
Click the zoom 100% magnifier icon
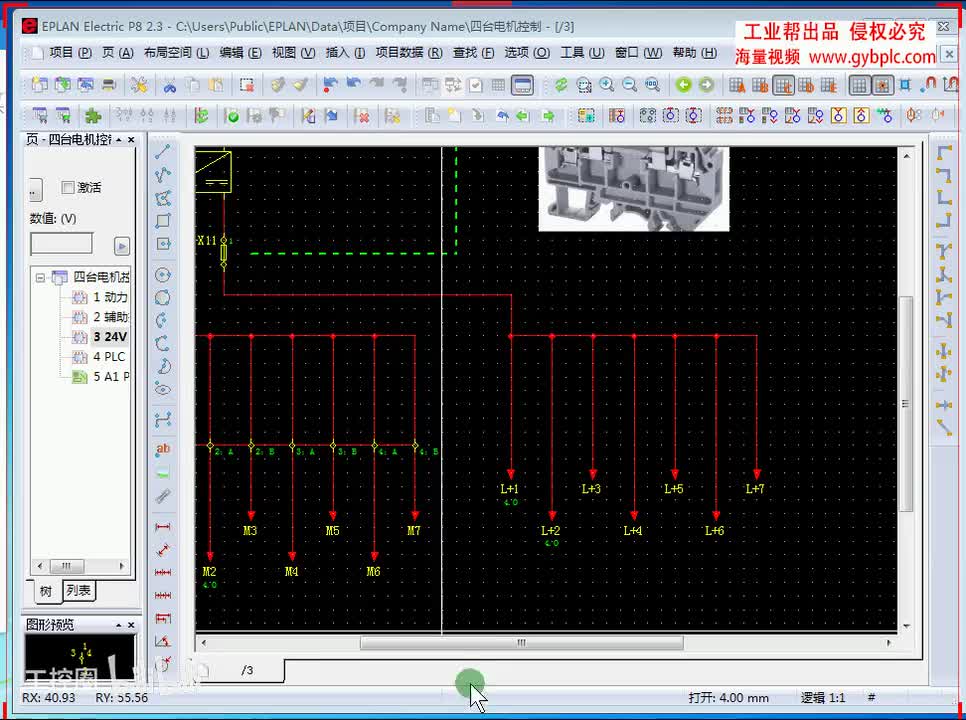652,85
